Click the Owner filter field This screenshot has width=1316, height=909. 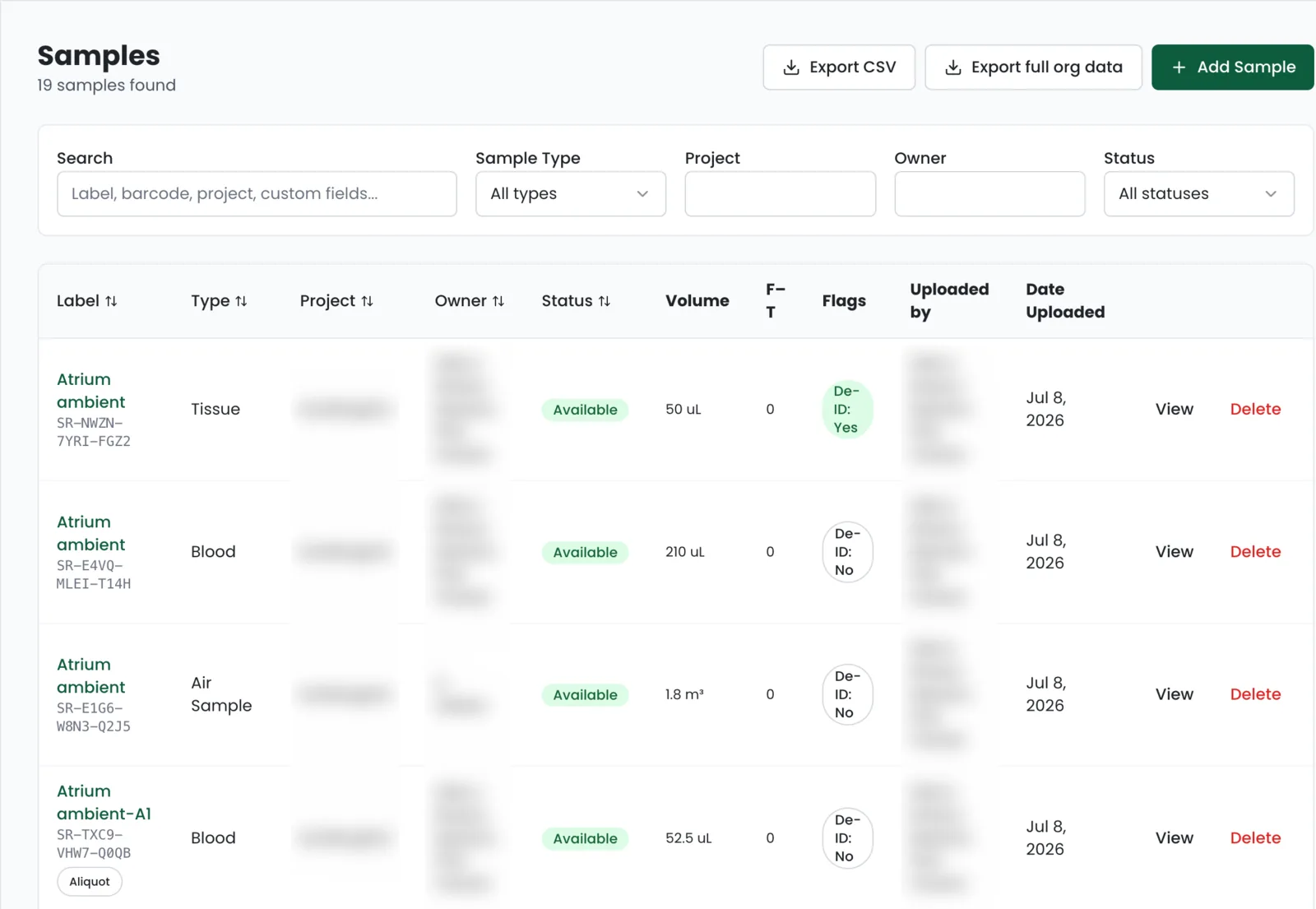coord(989,194)
